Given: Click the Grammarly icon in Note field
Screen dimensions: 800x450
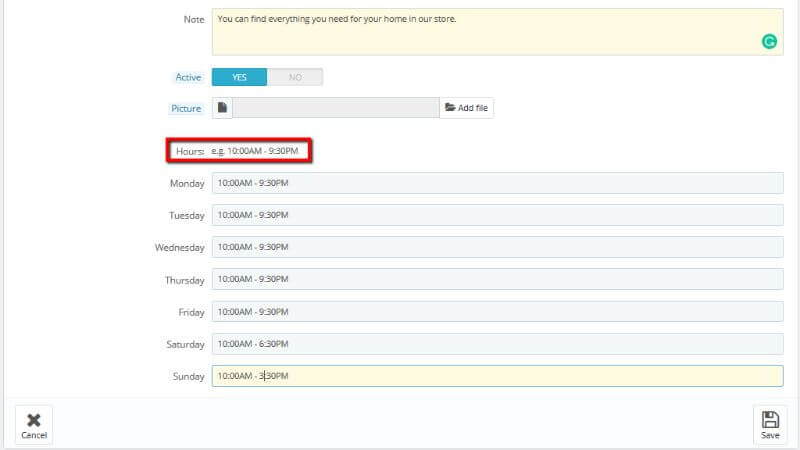Looking at the screenshot, I should point(769,41).
